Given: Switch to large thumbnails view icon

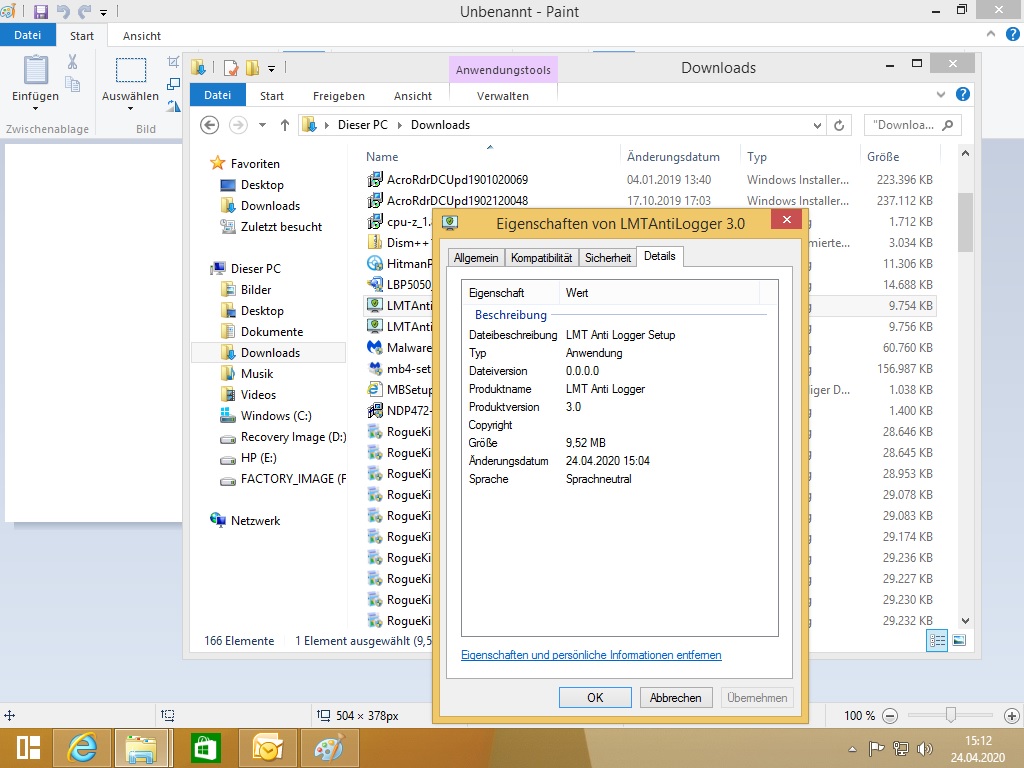Looking at the screenshot, I should click(959, 641).
